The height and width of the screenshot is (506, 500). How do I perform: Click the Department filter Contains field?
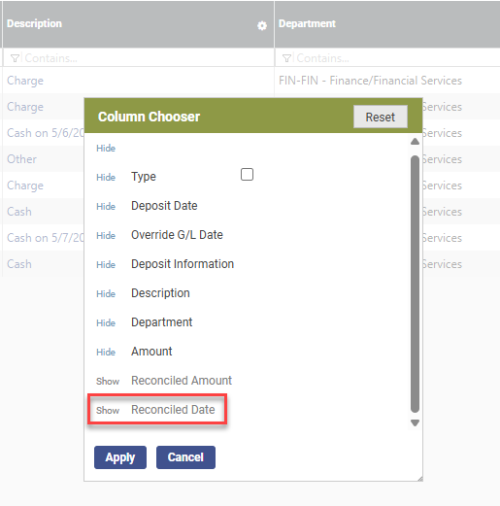coord(388,58)
